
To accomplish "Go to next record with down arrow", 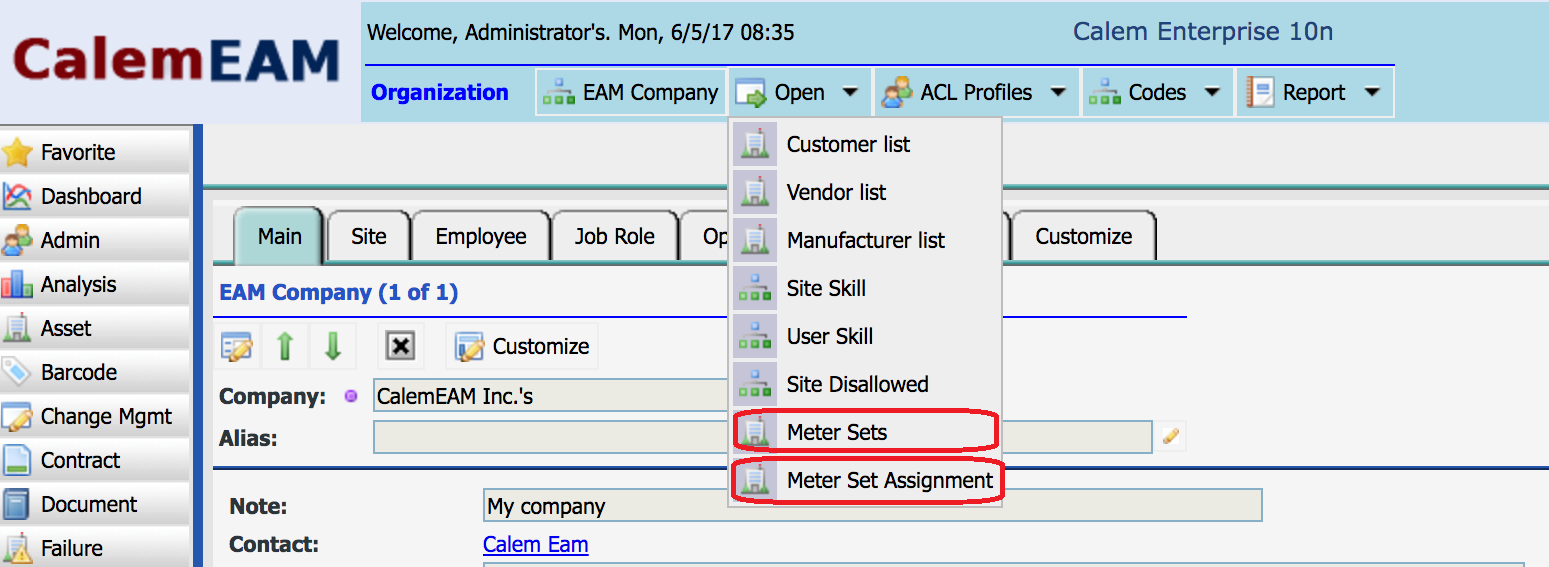I will pos(333,347).
